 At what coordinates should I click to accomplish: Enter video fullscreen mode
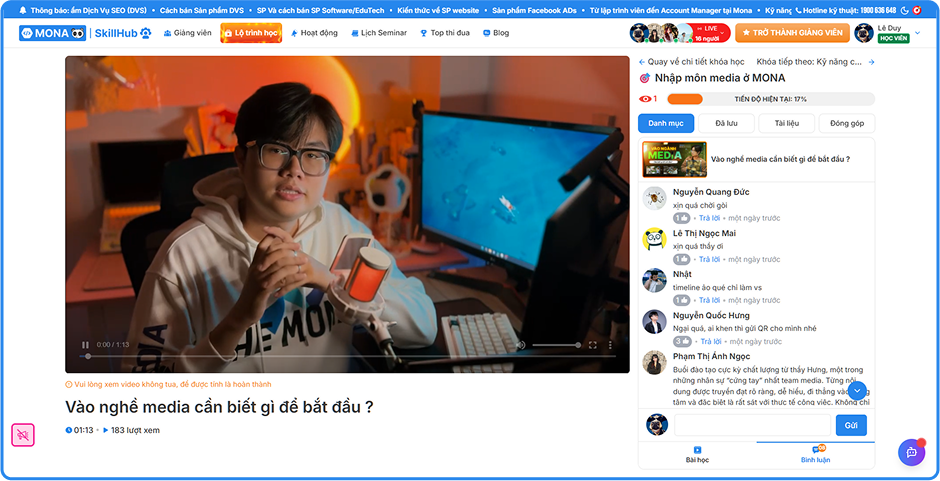[x=592, y=345]
